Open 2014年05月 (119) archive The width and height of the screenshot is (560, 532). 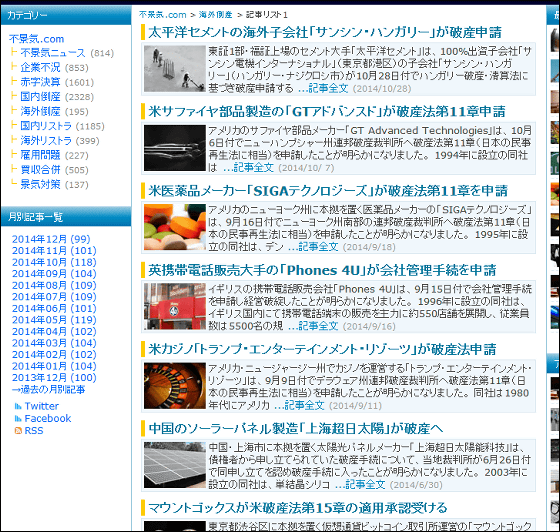click(54, 320)
